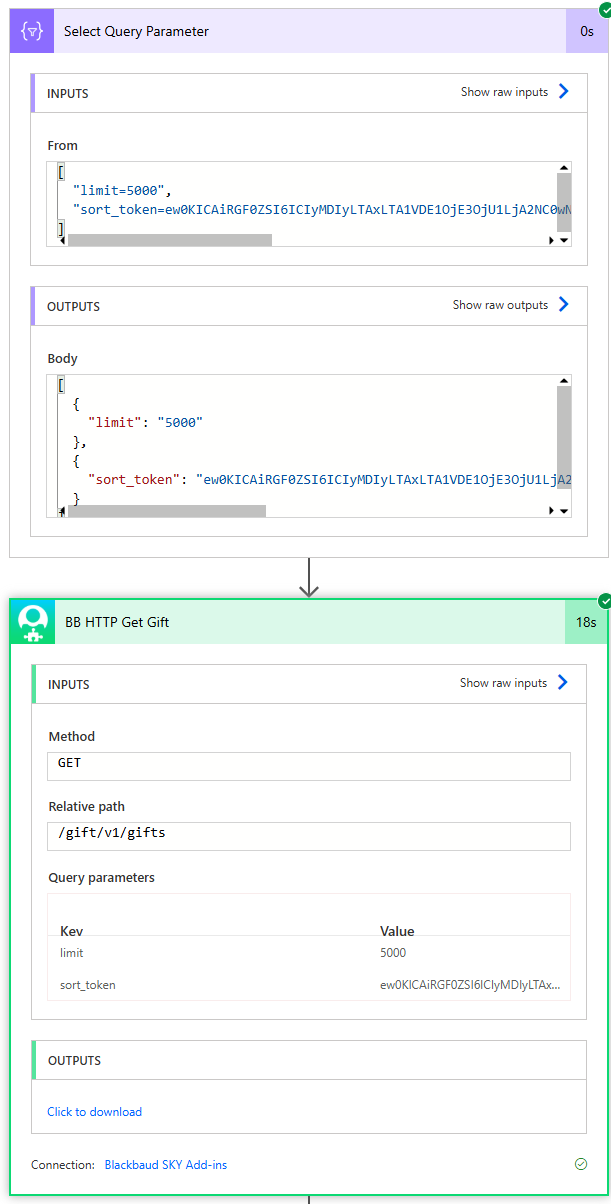The image size is (611, 1204).
Task: Click the Click to download output link
Action: click(94, 1112)
